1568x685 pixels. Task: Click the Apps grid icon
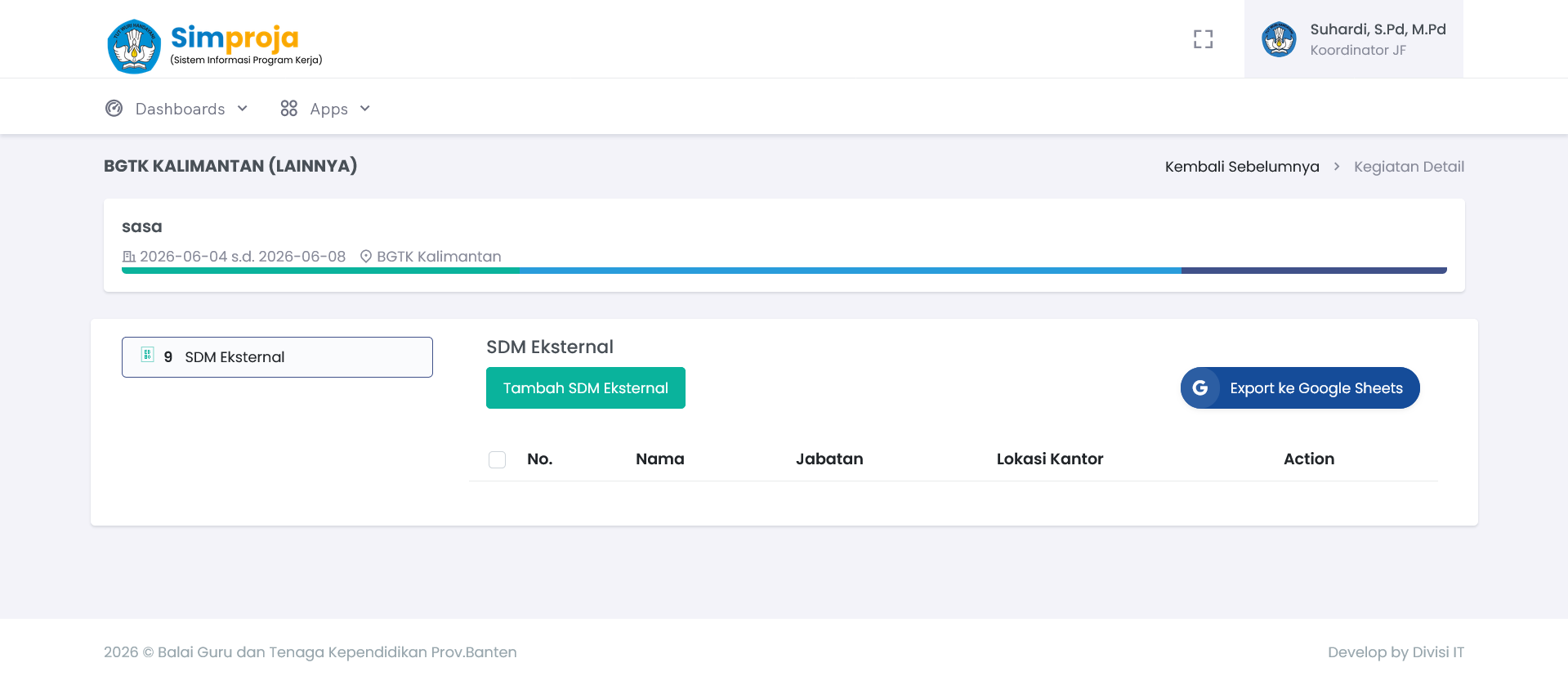click(x=288, y=108)
